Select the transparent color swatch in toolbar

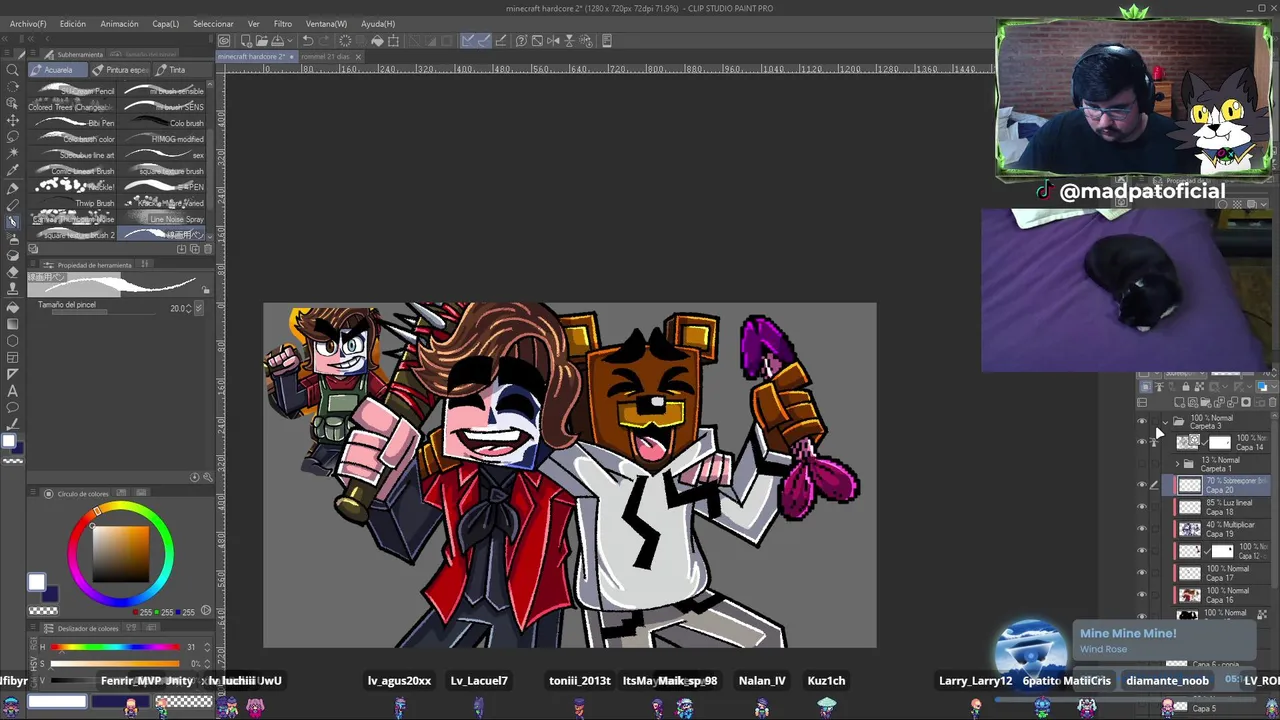(x=13, y=460)
